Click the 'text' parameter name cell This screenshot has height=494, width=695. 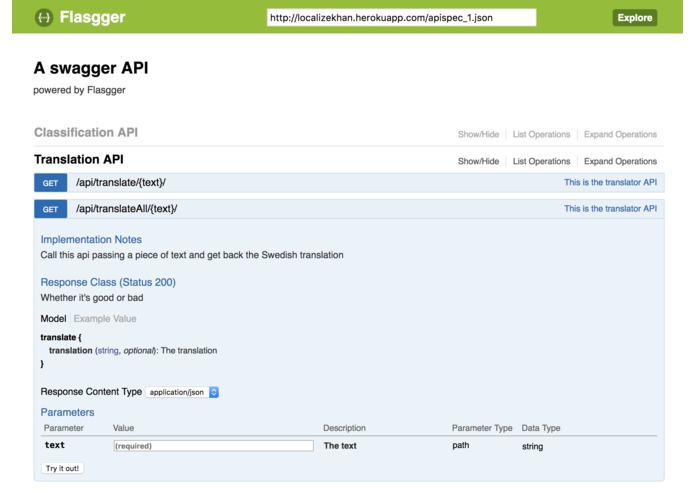(x=55, y=445)
